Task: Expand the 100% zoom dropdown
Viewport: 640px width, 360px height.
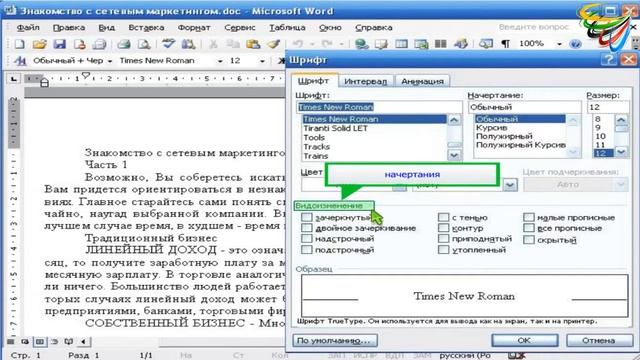Action: click(x=559, y=44)
